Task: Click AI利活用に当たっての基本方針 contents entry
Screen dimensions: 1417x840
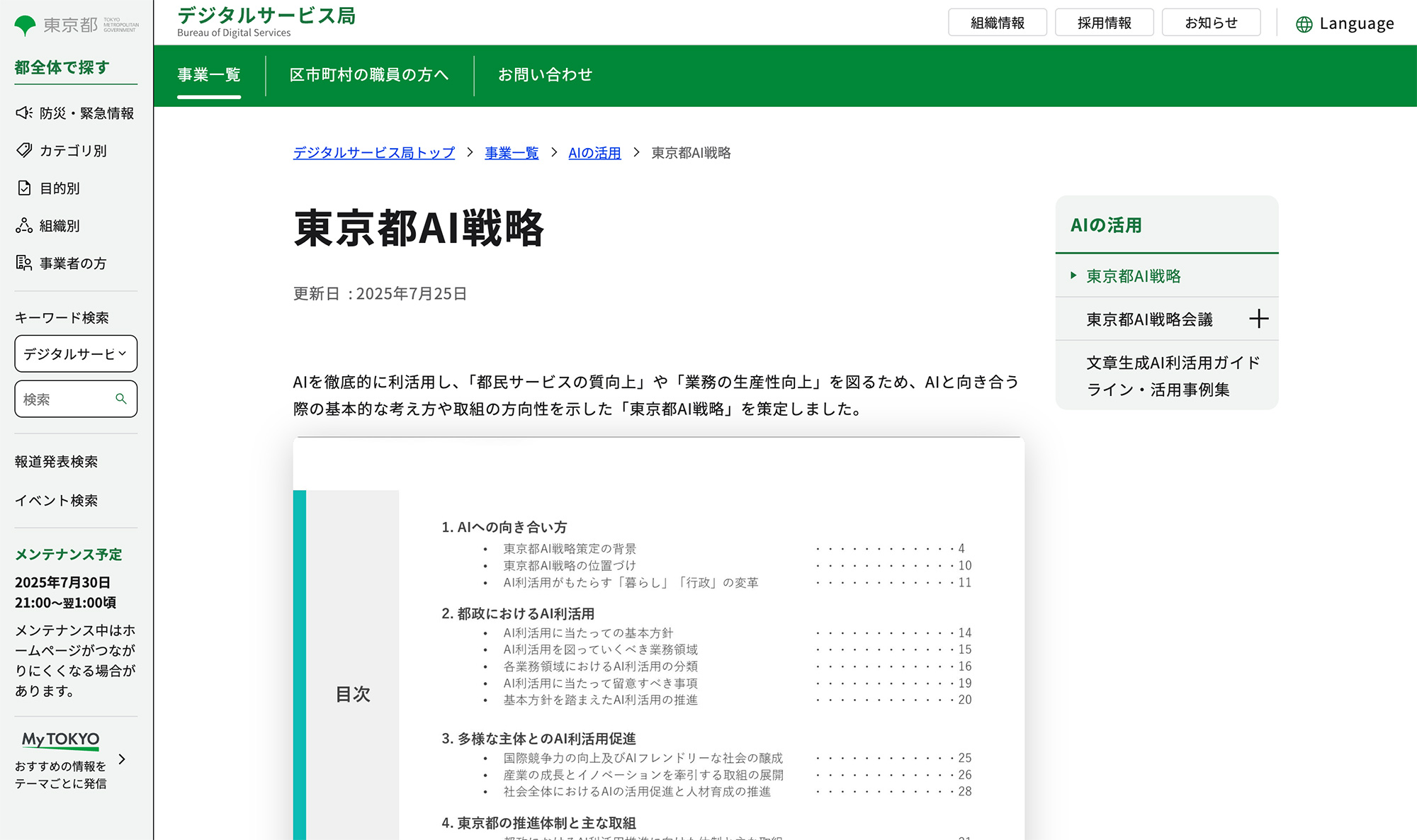Action: (x=588, y=633)
